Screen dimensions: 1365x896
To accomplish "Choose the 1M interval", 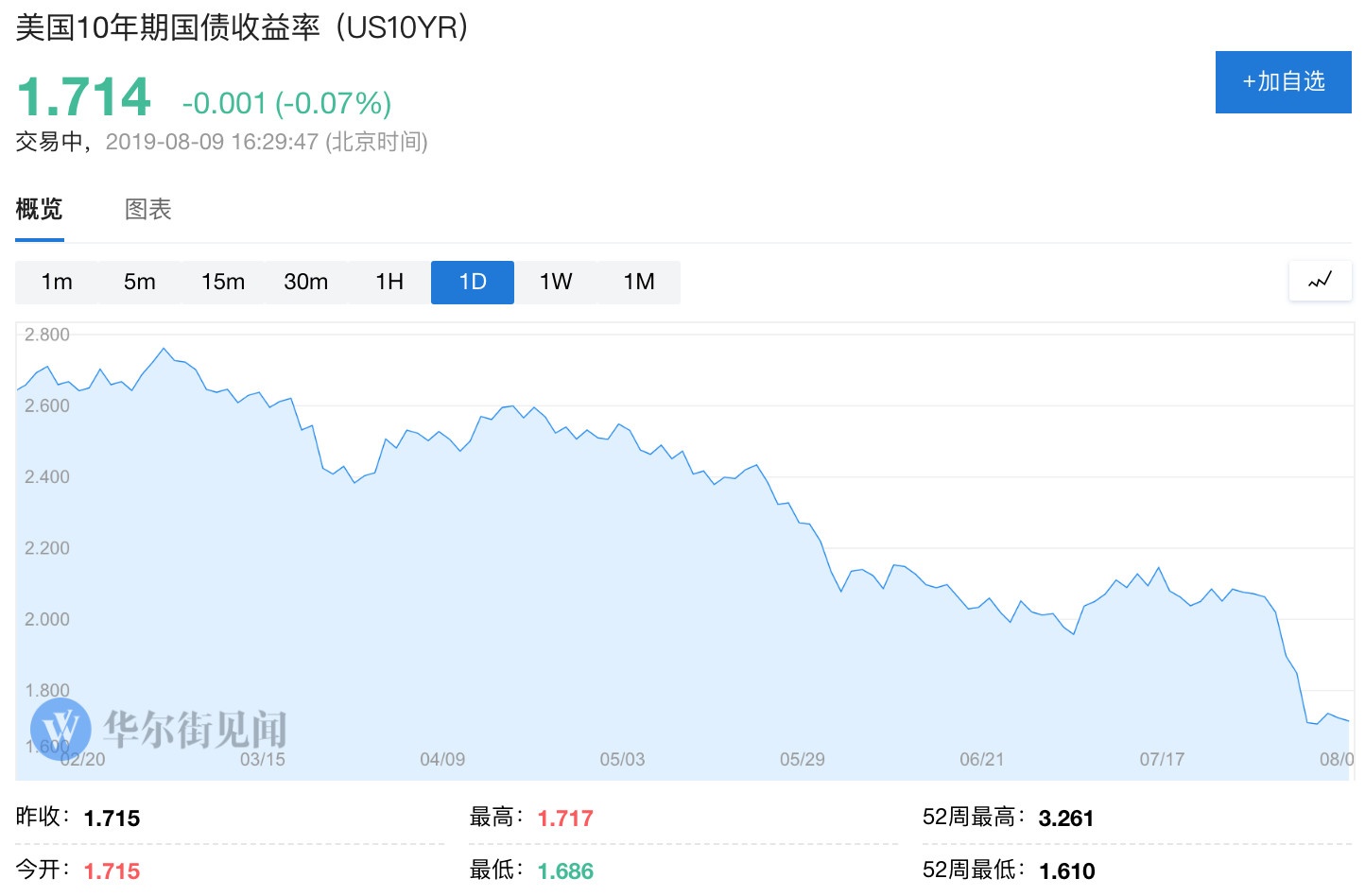I will [639, 282].
